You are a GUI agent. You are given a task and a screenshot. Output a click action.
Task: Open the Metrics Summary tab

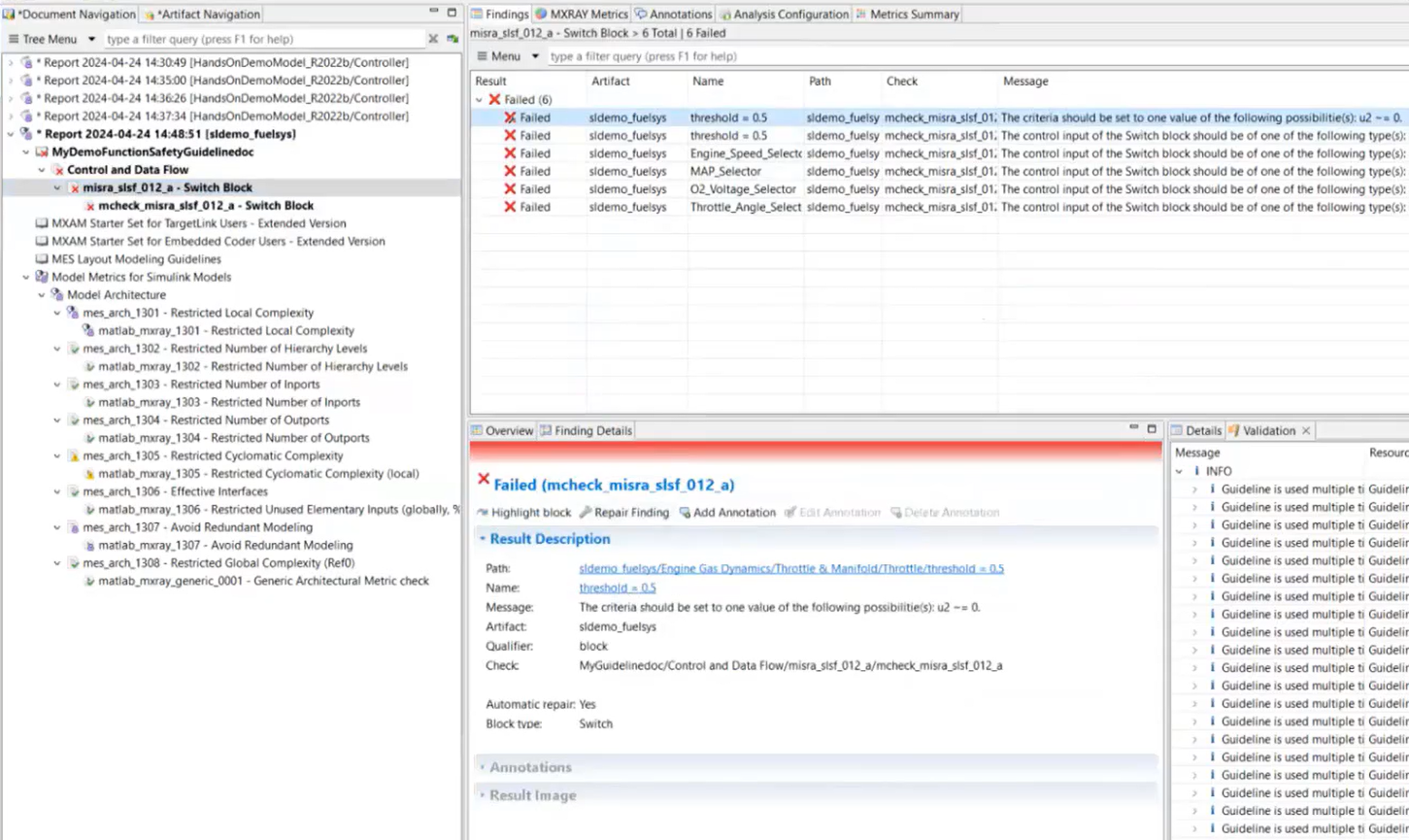point(907,14)
